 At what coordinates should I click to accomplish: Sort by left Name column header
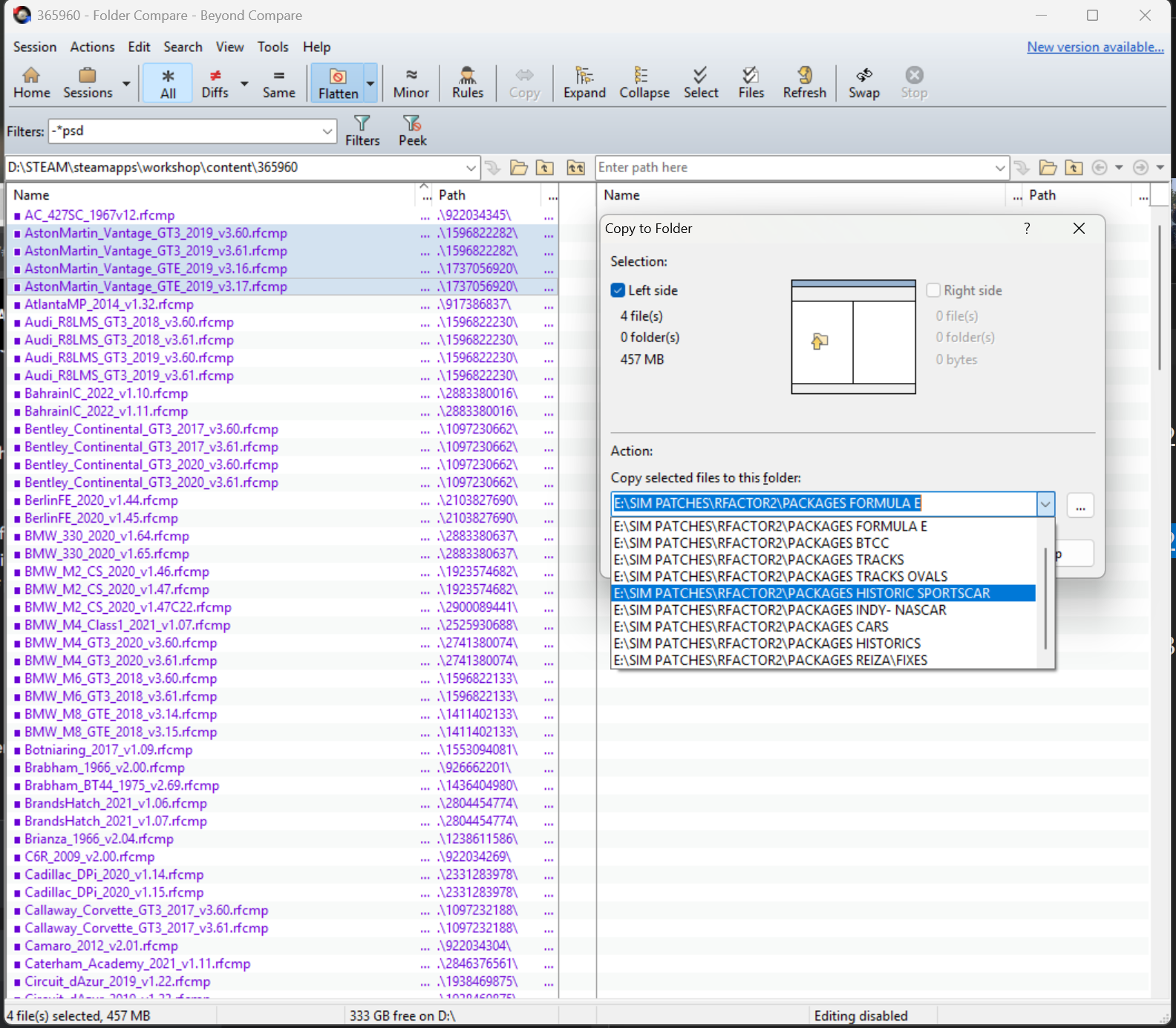(x=212, y=195)
